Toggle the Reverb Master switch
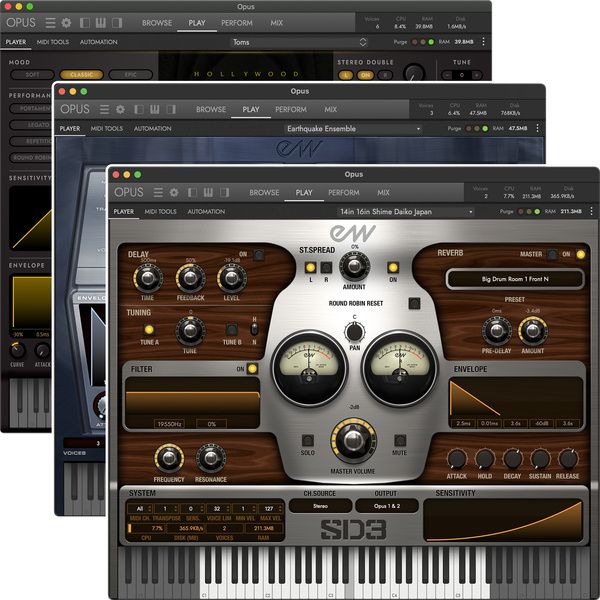 pyautogui.click(x=552, y=254)
